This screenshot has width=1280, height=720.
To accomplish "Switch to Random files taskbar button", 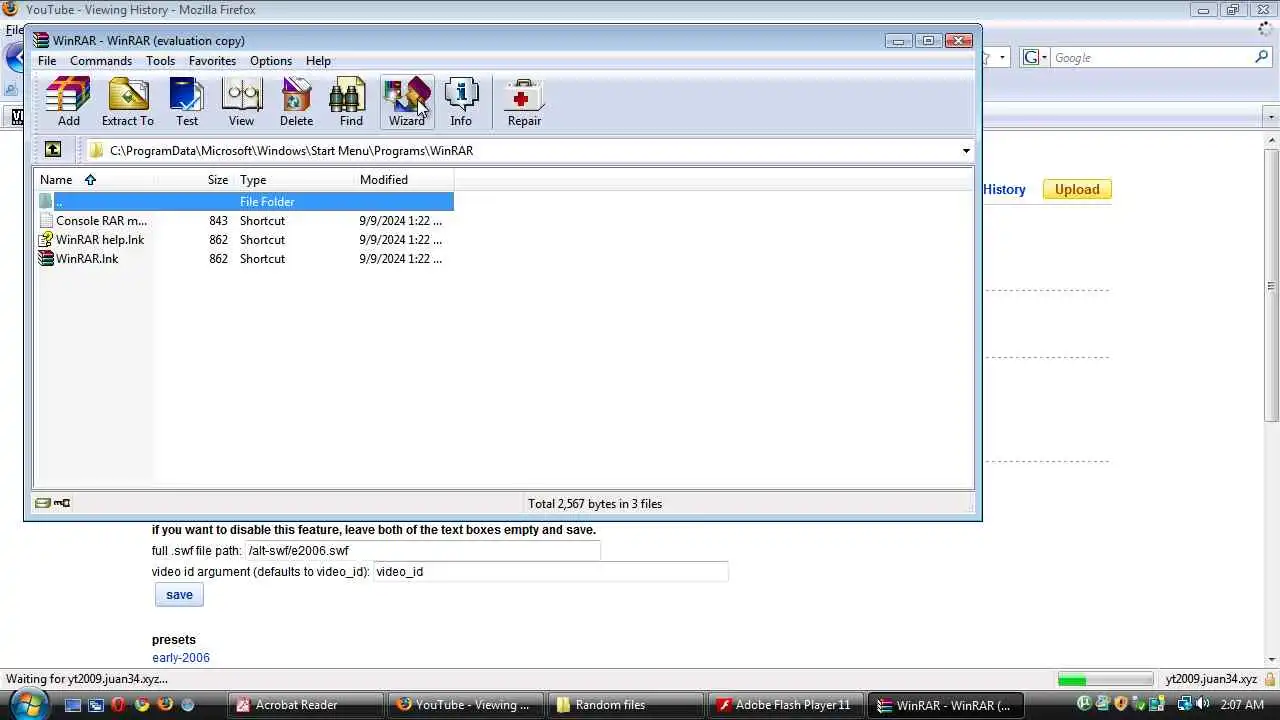I will [x=625, y=705].
